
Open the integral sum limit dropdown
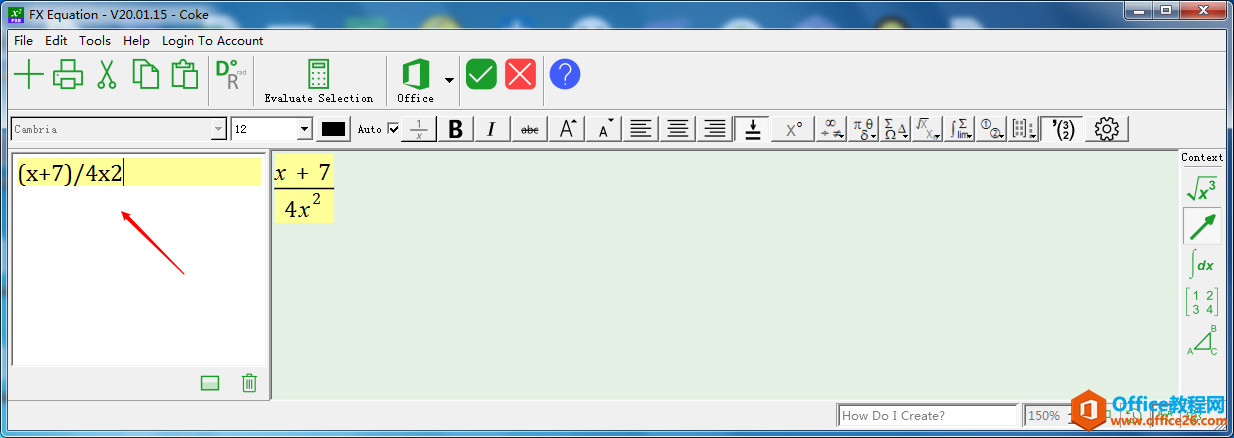[x=961, y=129]
